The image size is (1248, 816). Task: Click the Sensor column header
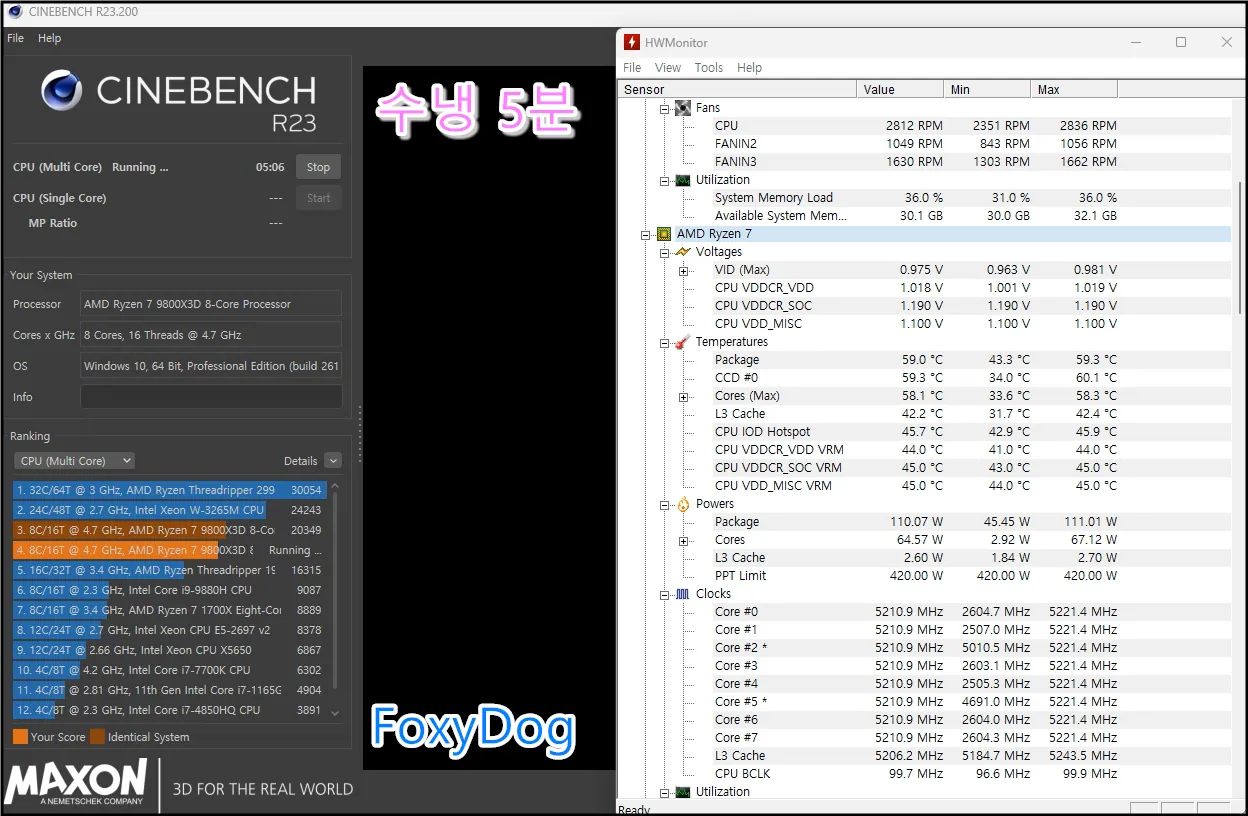tap(737, 90)
